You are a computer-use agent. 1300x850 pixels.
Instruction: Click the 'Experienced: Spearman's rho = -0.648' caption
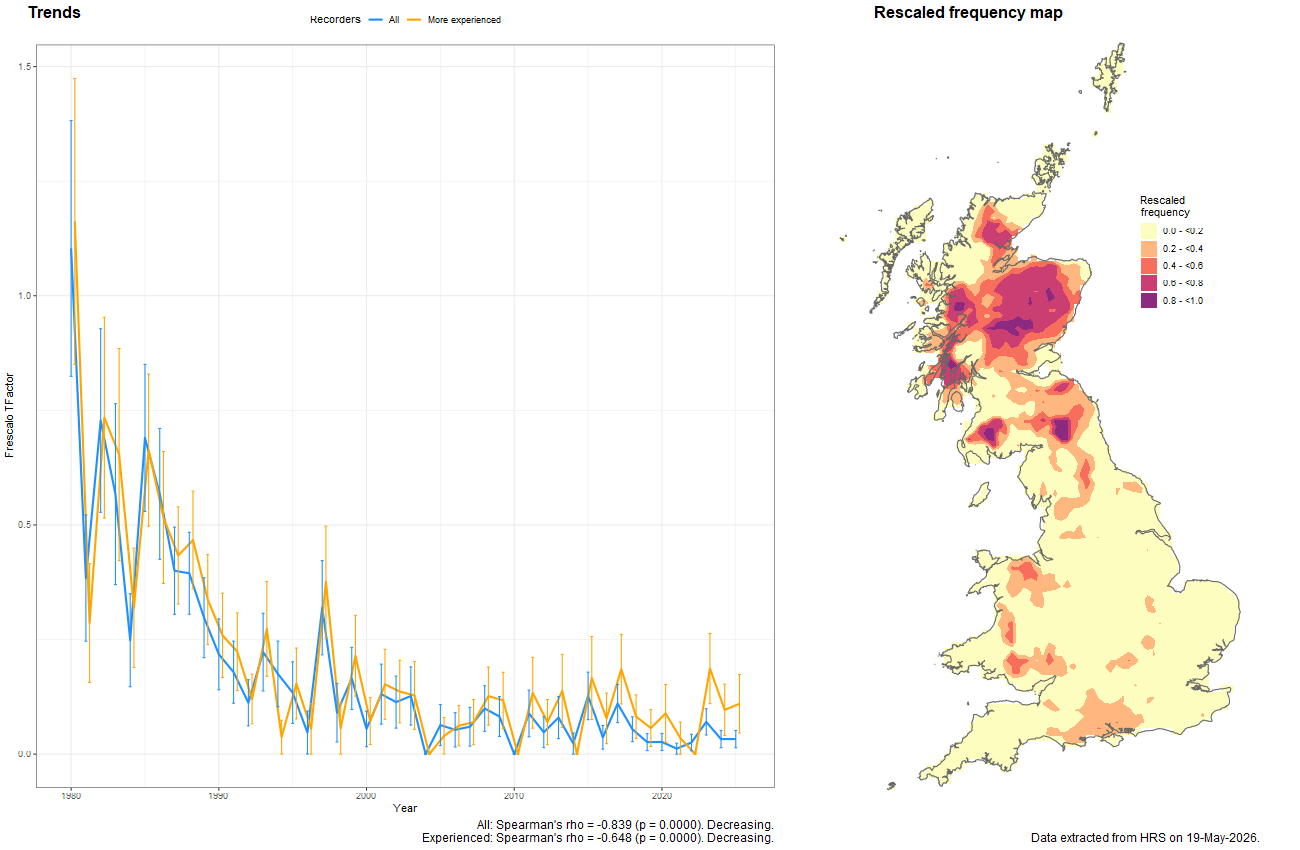pos(598,838)
